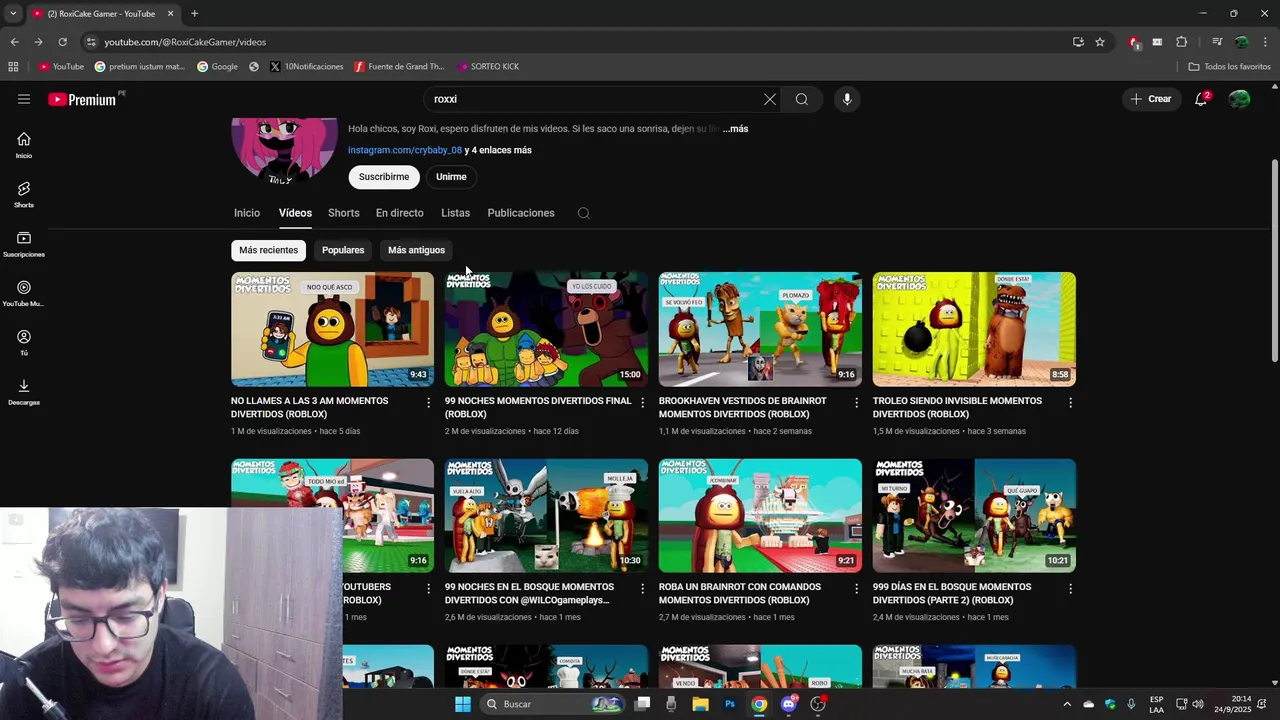Switch to the Inicio channel tab
1280x720 pixels.
click(247, 213)
